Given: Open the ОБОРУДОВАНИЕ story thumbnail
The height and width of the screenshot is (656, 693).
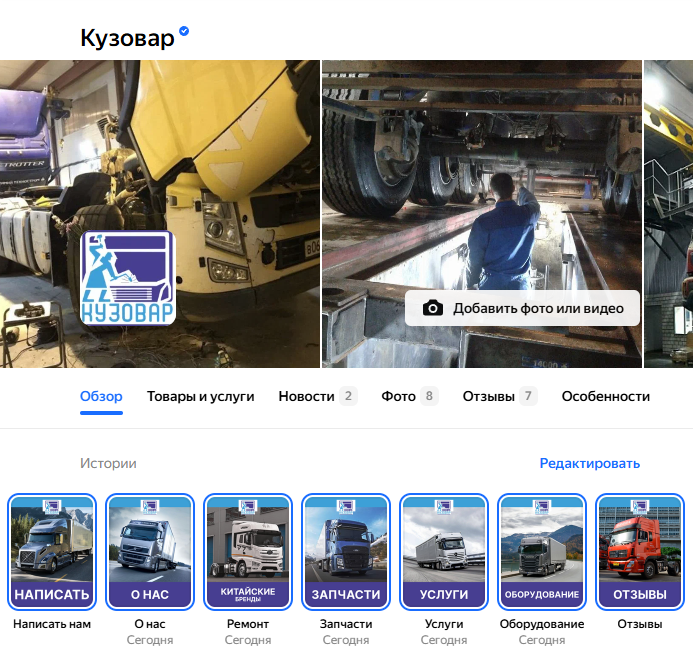Looking at the screenshot, I should (x=542, y=552).
